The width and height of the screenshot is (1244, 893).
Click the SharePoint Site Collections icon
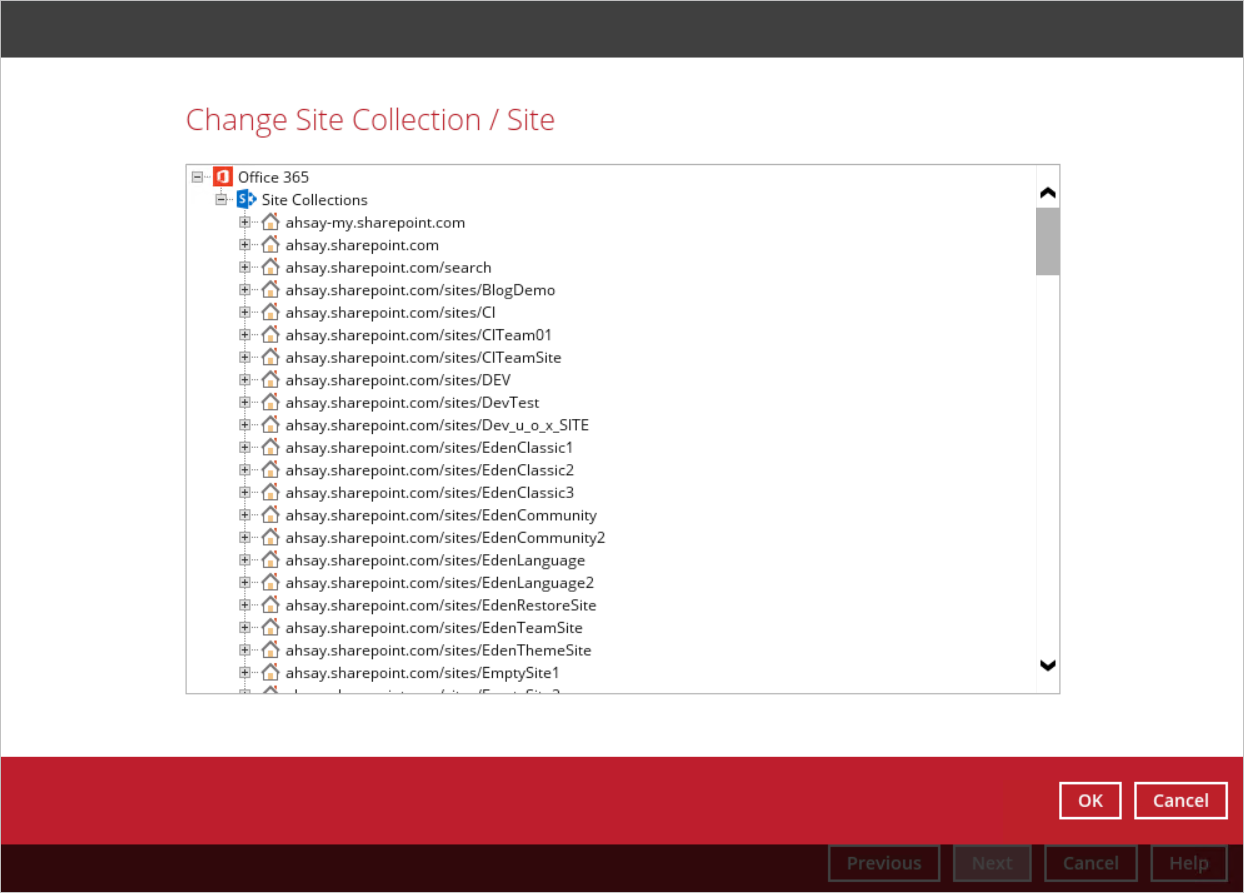tap(247, 199)
